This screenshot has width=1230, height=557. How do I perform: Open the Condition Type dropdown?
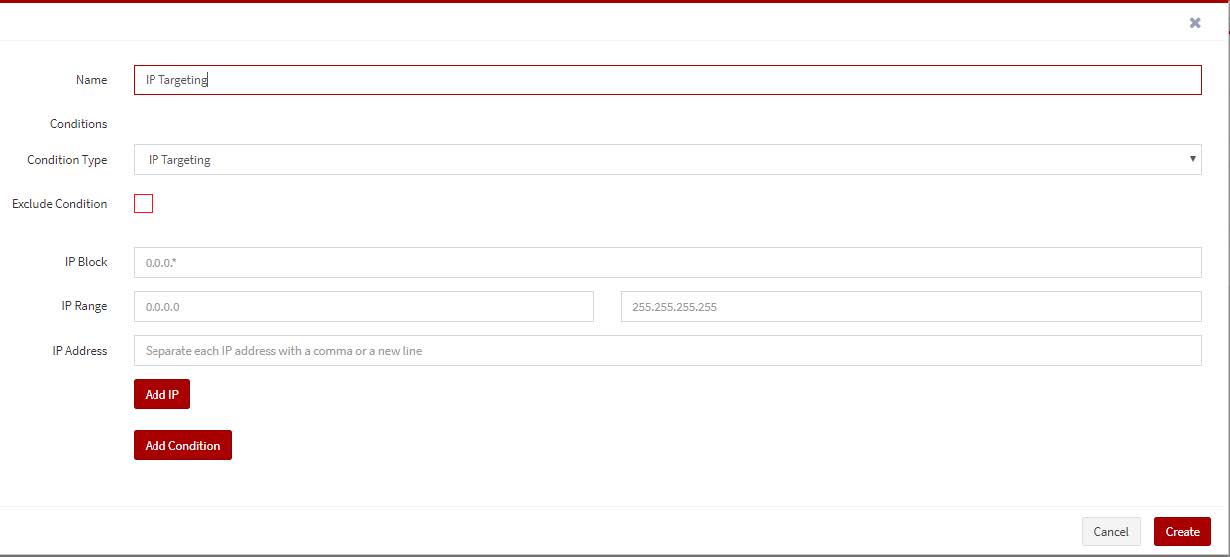pyautogui.click(x=668, y=160)
